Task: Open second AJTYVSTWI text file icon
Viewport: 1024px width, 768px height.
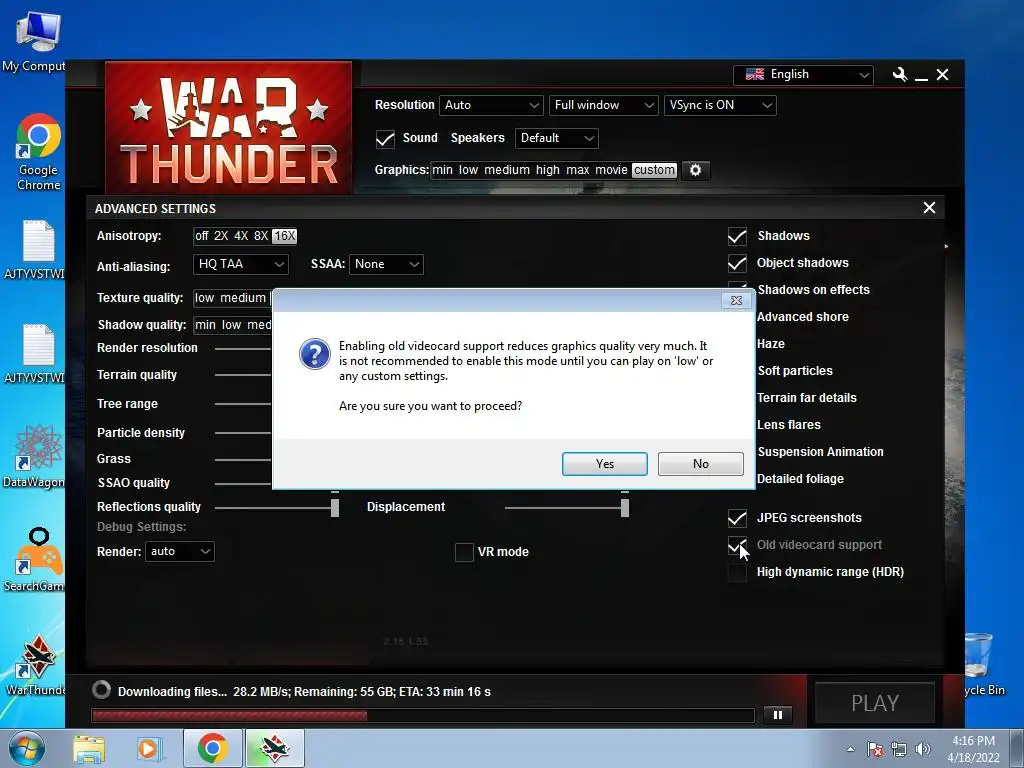Action: (36, 353)
